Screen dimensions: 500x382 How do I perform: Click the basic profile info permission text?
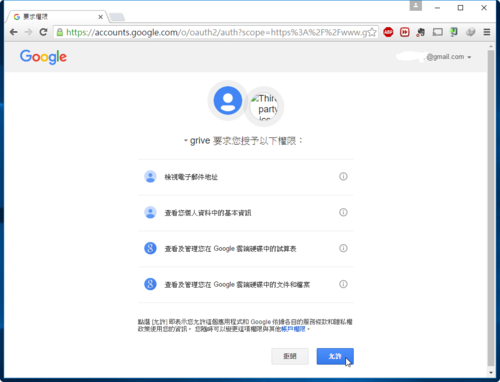click(208, 213)
